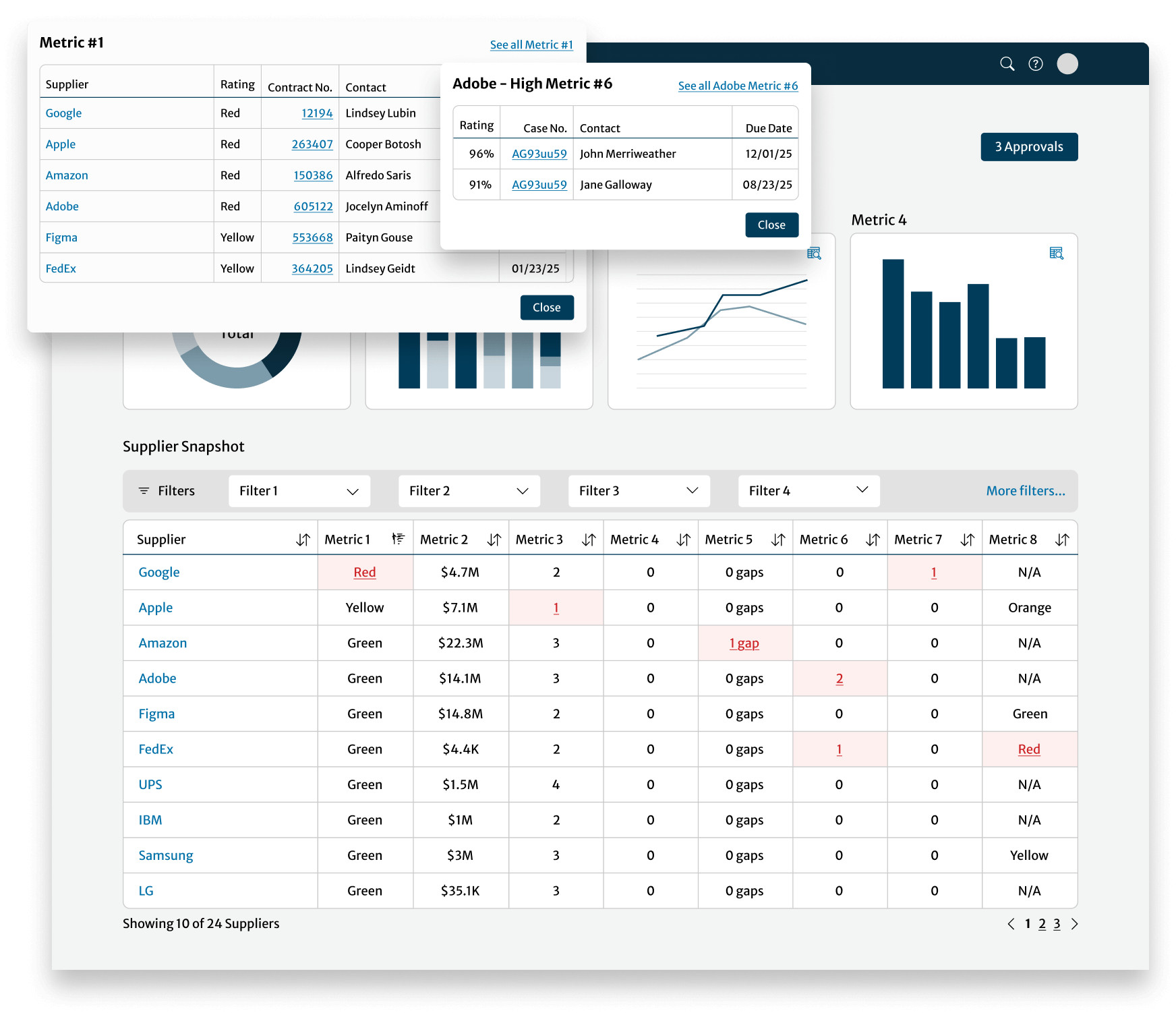This screenshot has width=1176, height=1013.
Task: Sort table by Metric 2 column
Action: pos(494,540)
